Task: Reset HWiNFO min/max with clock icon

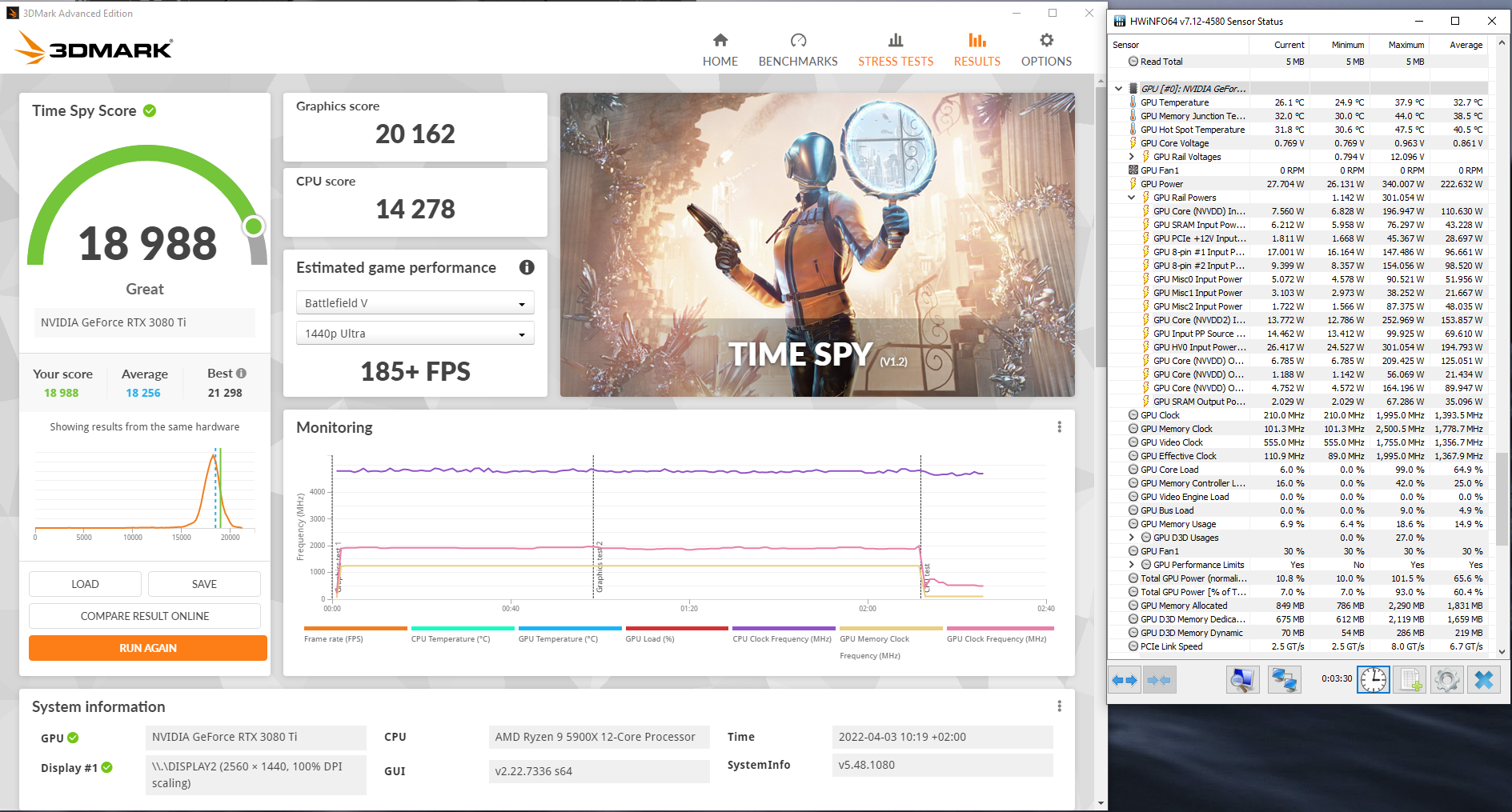Action: coord(1374,680)
